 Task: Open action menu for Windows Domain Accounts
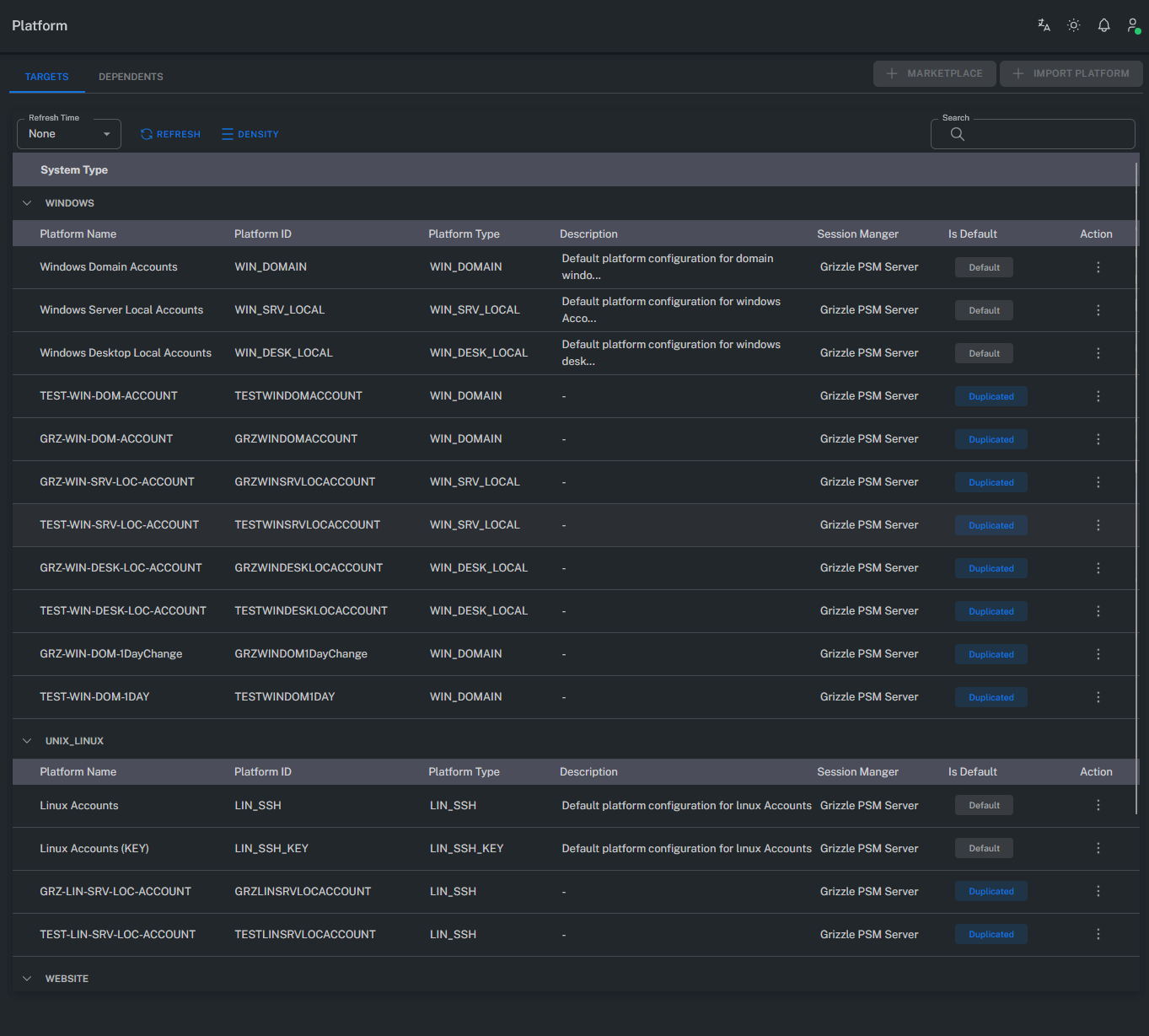tap(1098, 267)
